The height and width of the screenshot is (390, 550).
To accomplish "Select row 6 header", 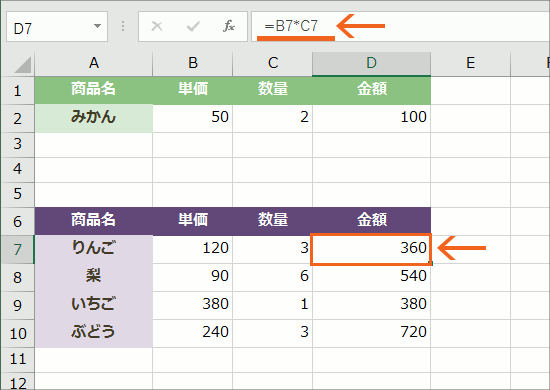I will (18, 221).
